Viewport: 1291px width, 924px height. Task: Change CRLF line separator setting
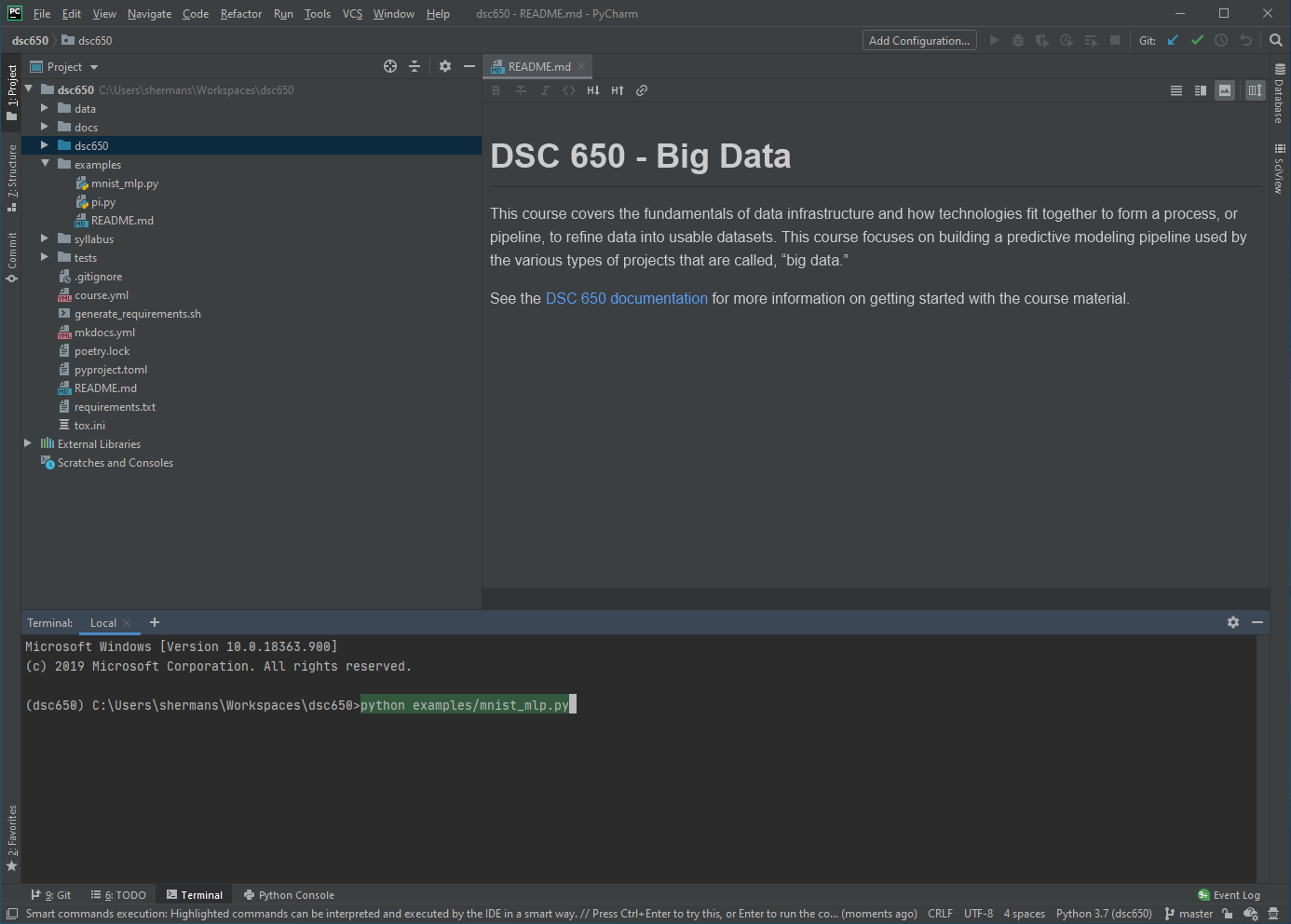pyautogui.click(x=940, y=914)
